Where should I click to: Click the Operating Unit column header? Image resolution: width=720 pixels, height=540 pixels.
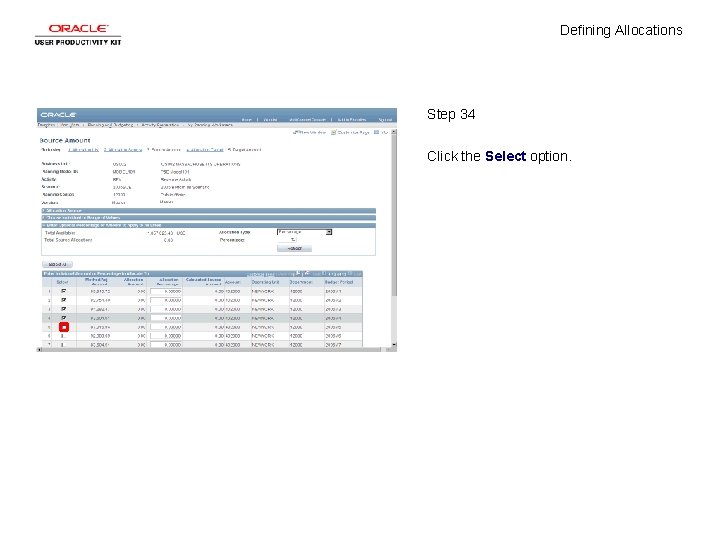(265, 282)
